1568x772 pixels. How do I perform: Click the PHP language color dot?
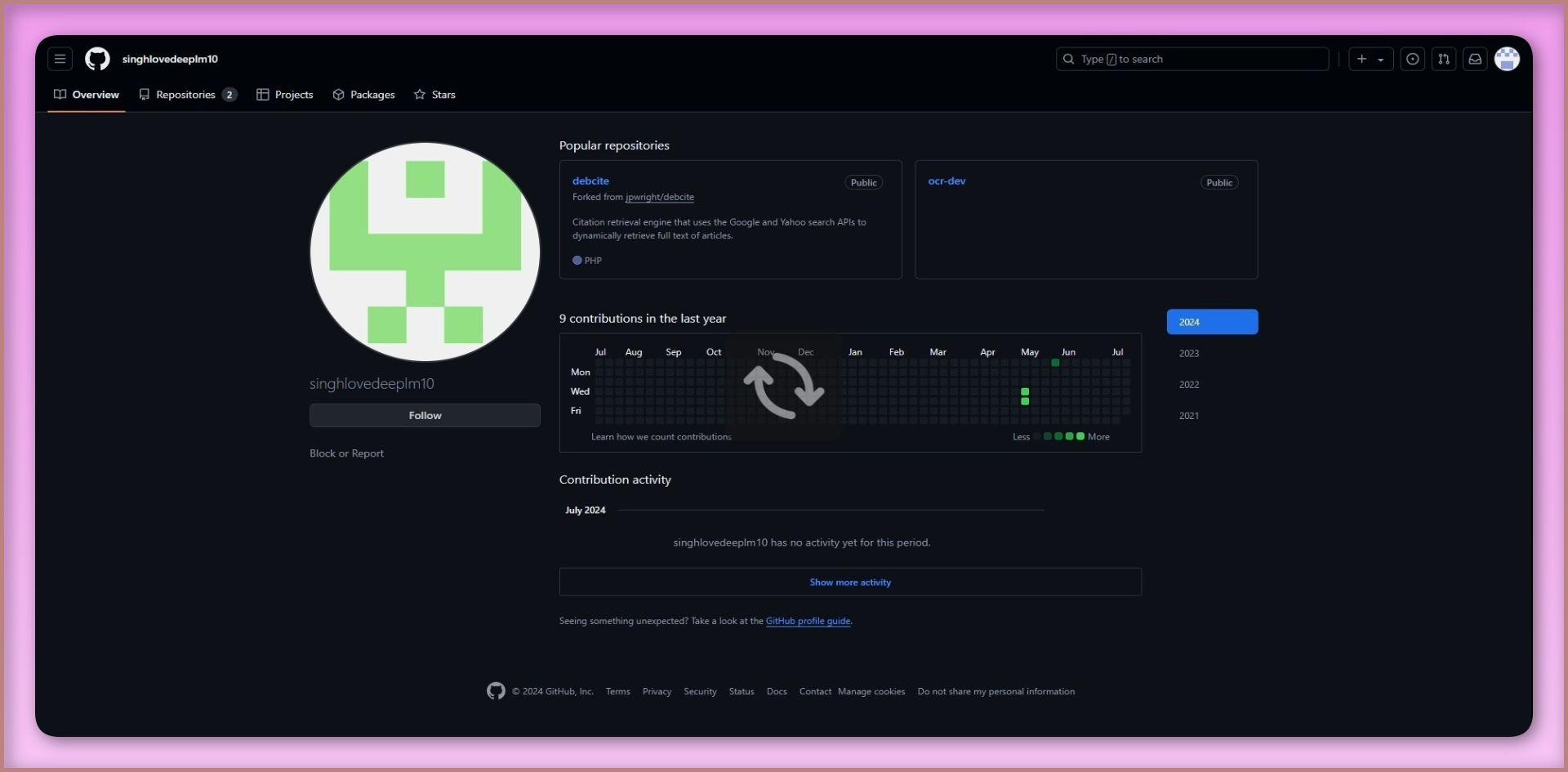[x=577, y=261]
